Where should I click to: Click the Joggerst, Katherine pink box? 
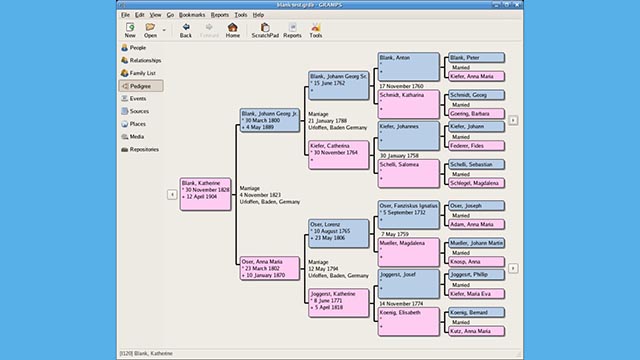339,303
